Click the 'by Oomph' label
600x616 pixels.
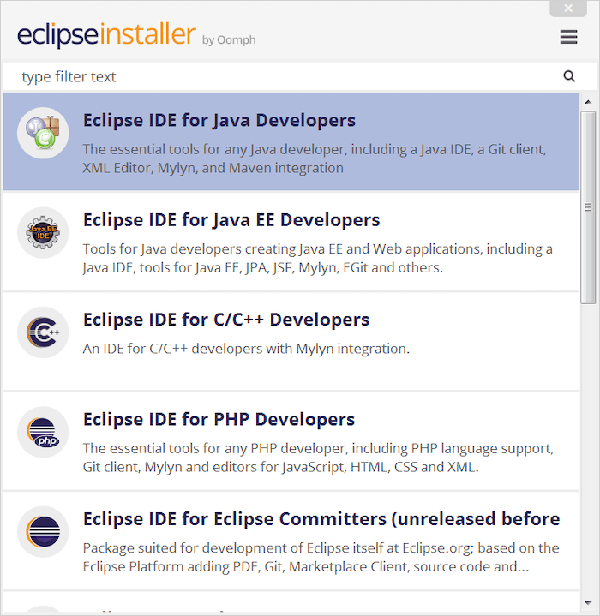pyautogui.click(x=229, y=40)
